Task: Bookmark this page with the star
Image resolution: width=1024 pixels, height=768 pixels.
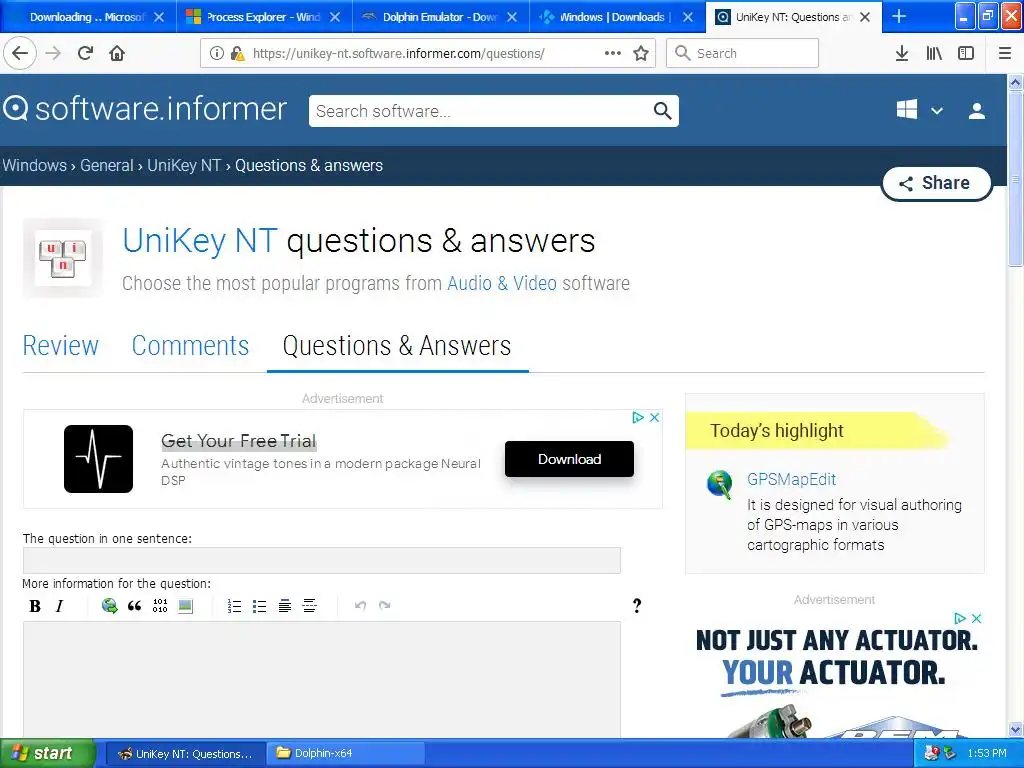Action: point(641,54)
